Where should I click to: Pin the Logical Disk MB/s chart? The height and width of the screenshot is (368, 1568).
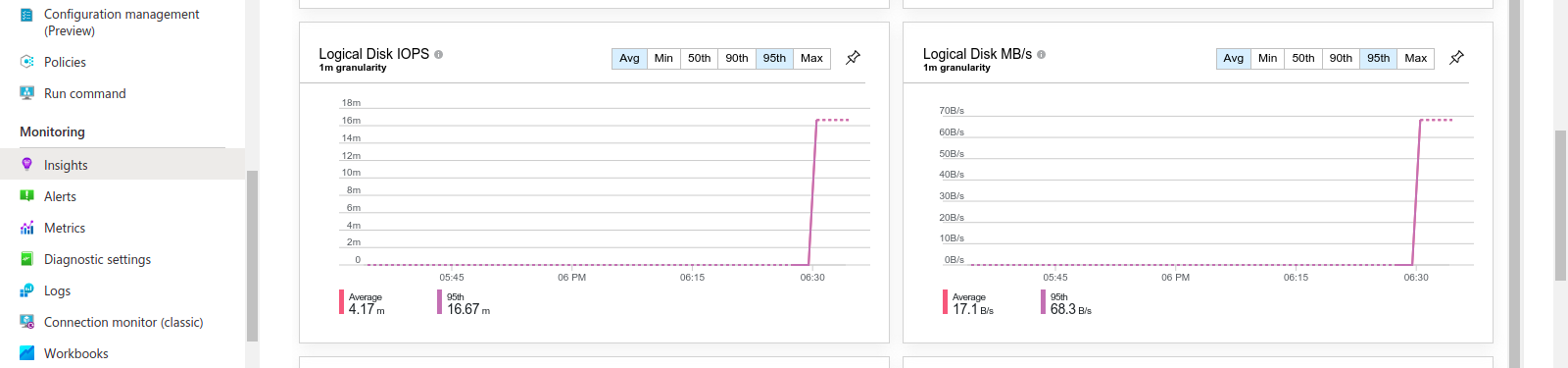[1456, 58]
